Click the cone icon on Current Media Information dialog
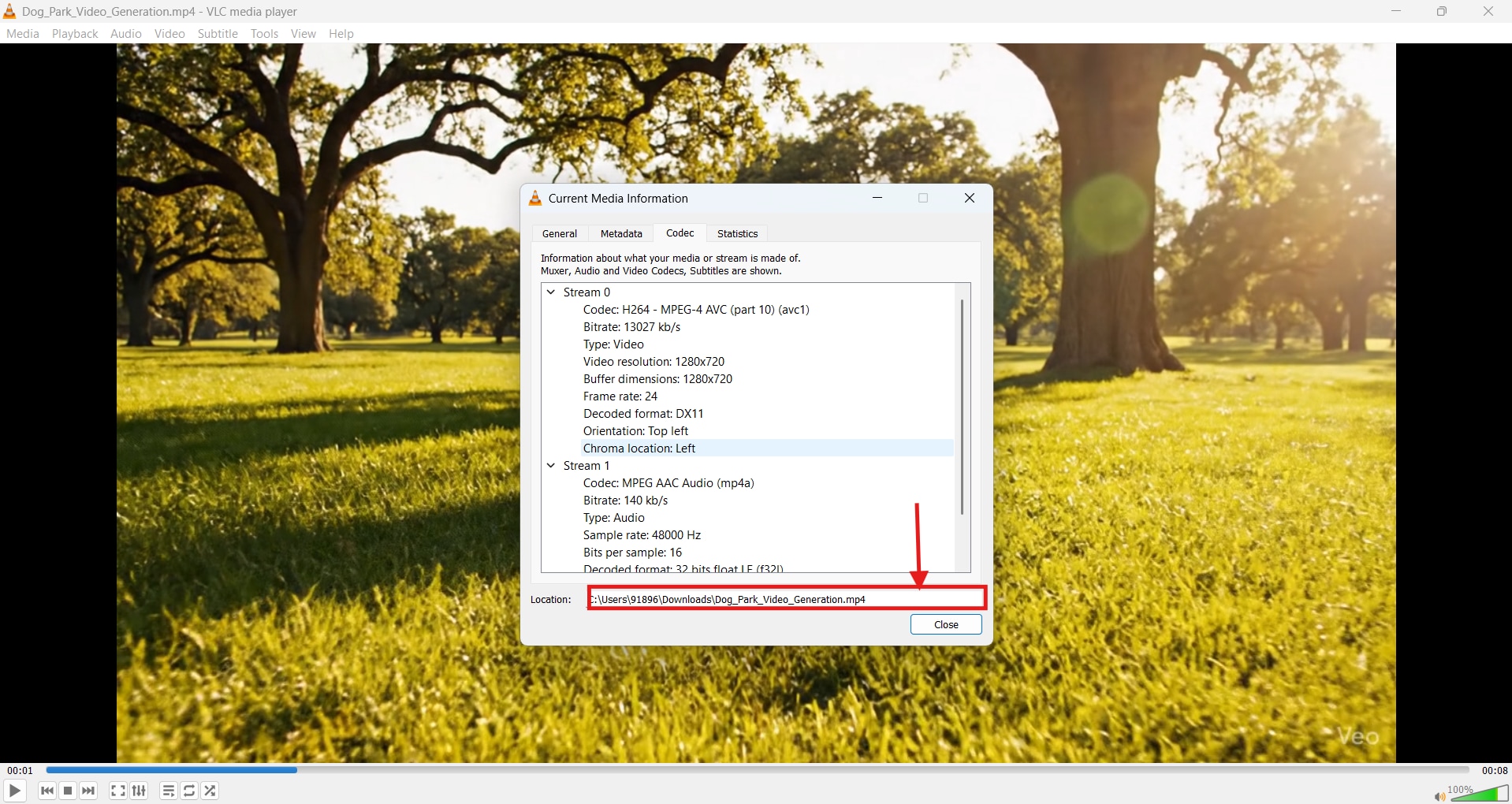 (535, 199)
